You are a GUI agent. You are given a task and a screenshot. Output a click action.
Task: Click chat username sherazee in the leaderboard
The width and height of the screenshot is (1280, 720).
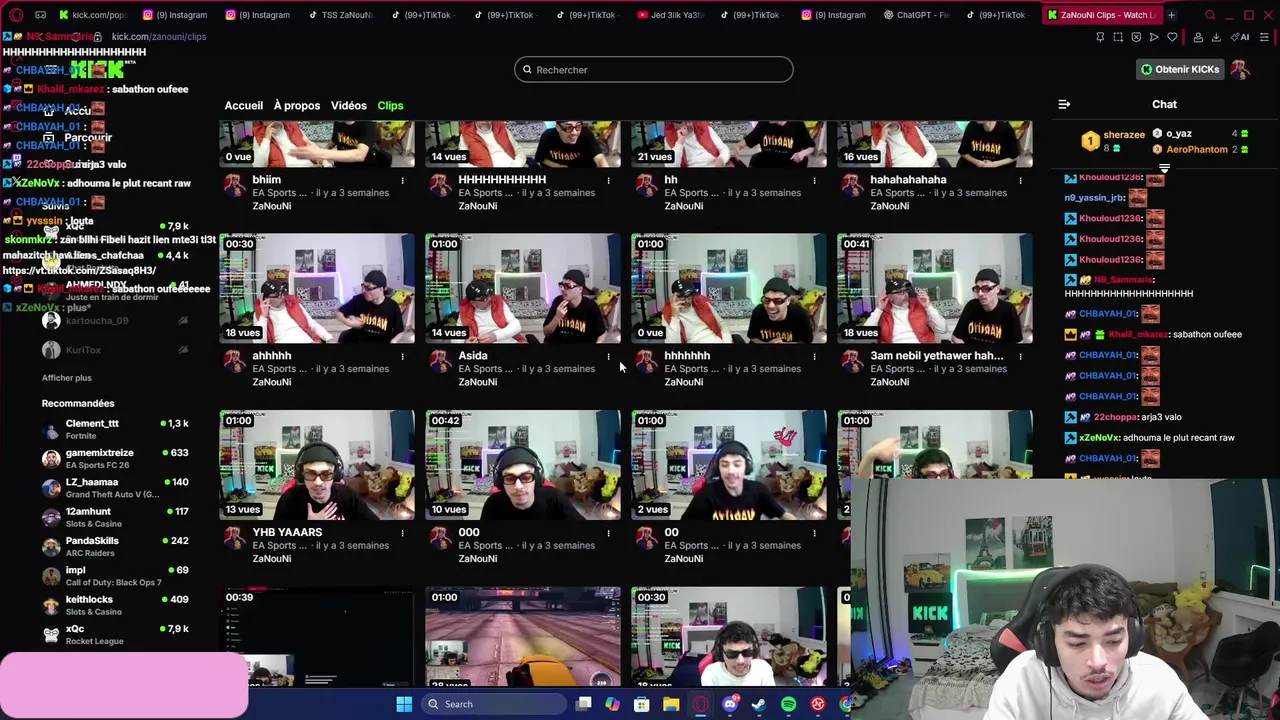click(1124, 134)
